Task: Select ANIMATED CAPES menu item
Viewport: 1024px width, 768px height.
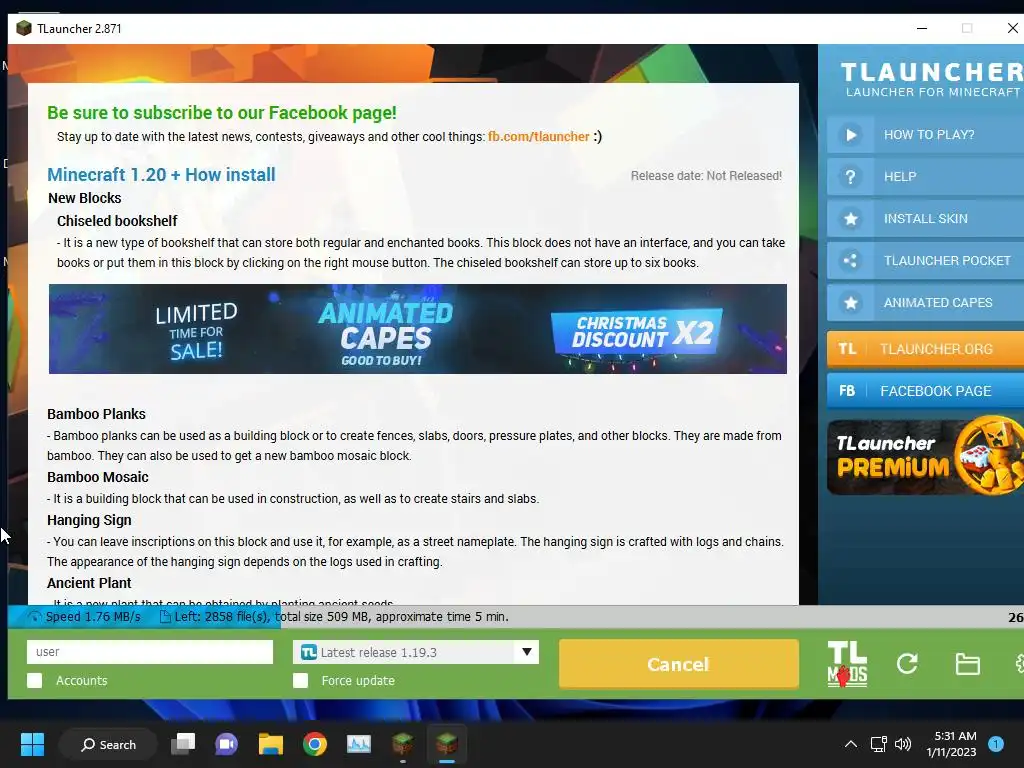Action: [925, 303]
